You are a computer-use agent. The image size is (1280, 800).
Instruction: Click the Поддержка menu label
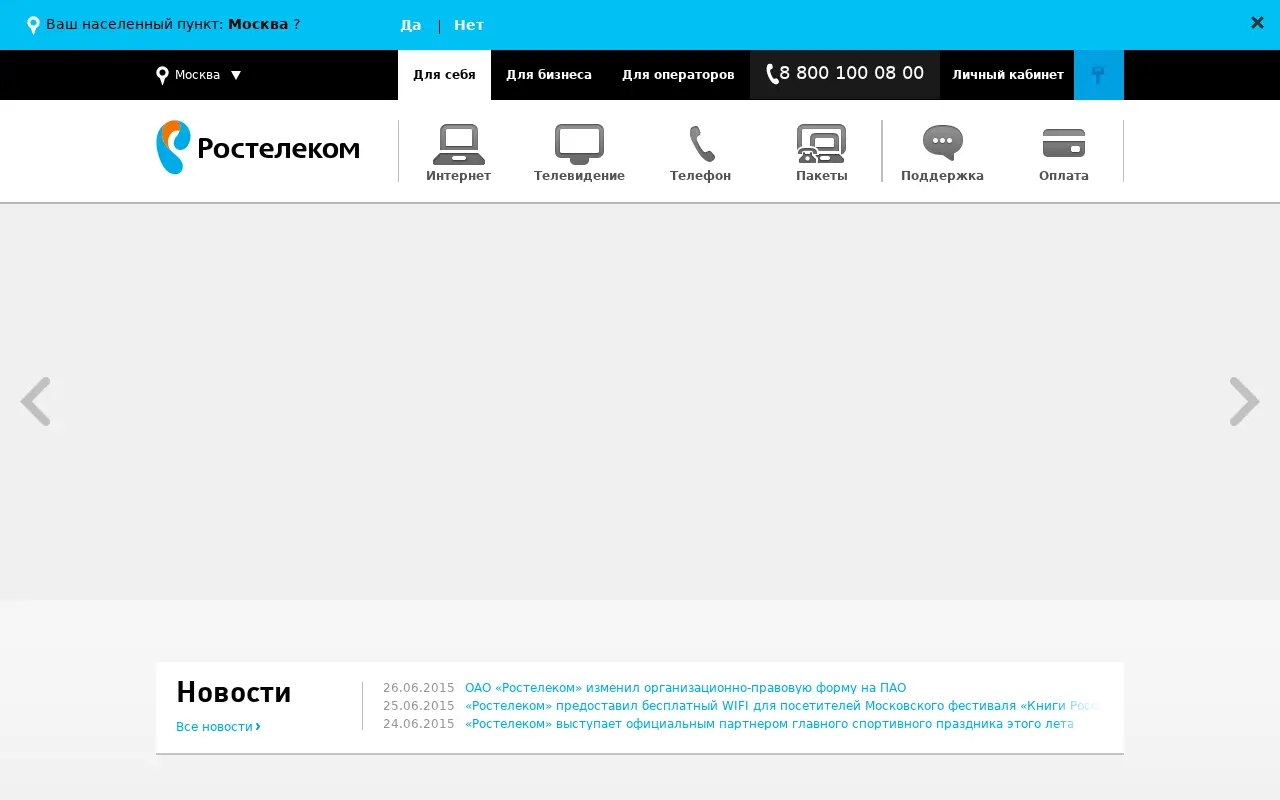pos(942,176)
